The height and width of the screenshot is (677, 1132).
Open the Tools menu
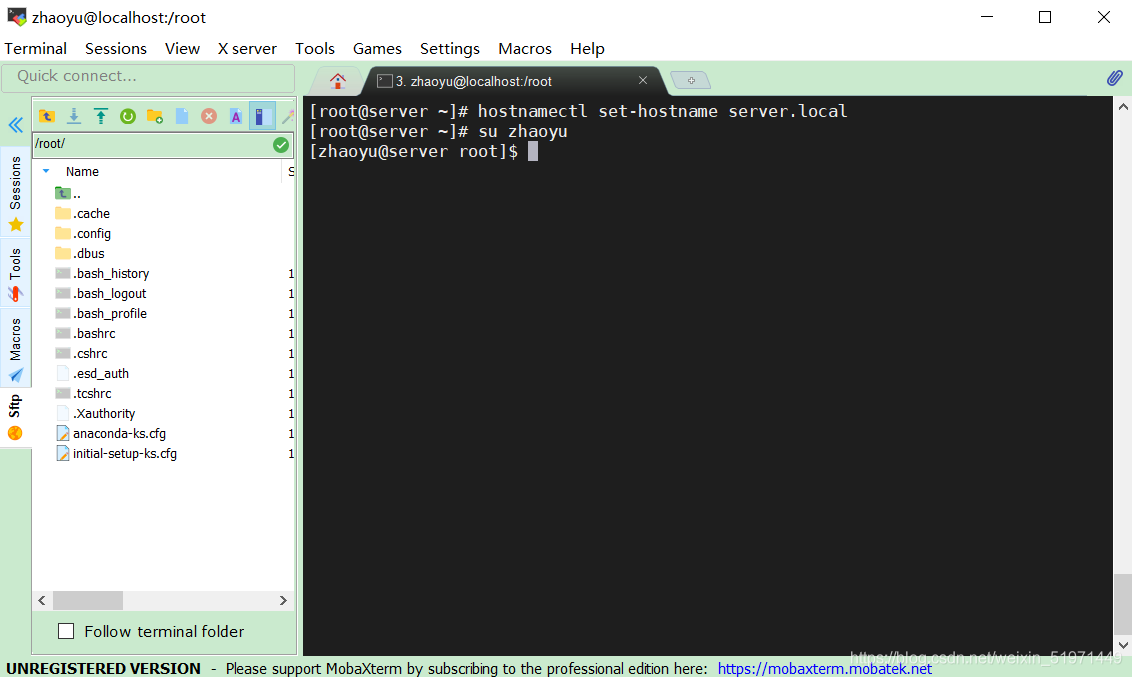315,48
